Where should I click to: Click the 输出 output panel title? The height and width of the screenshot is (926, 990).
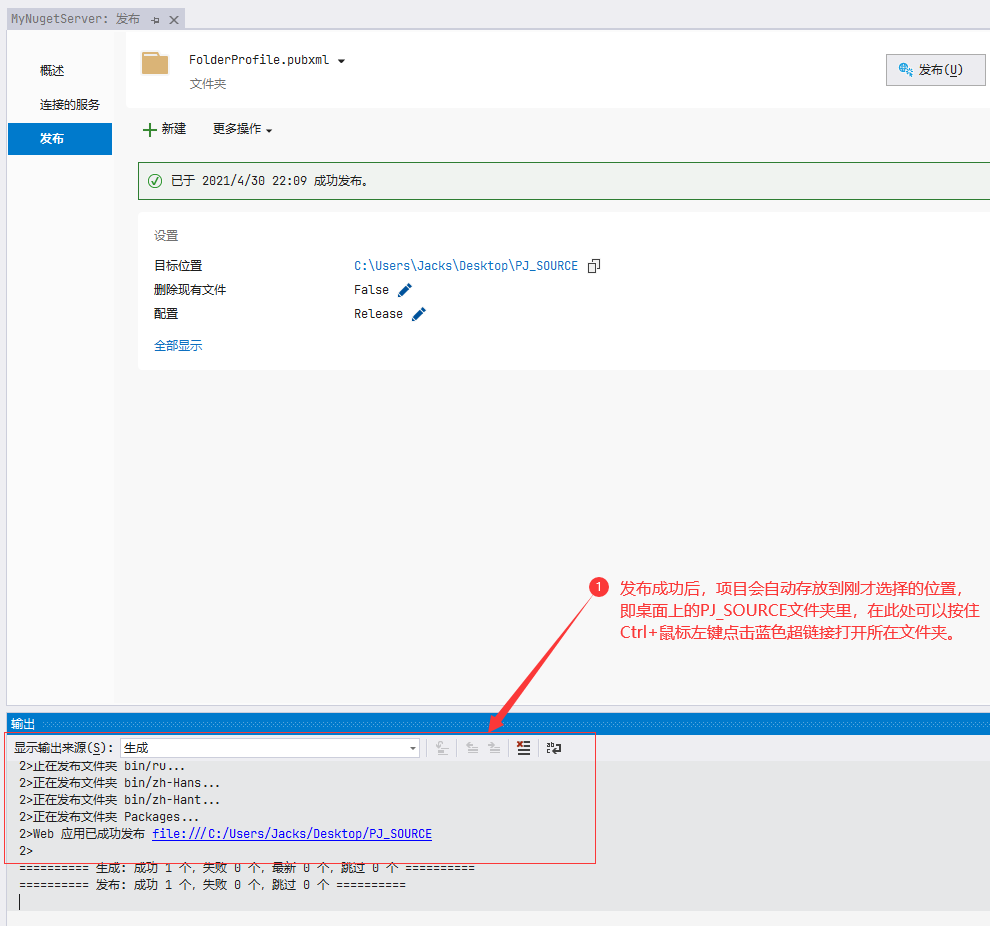click(23, 724)
